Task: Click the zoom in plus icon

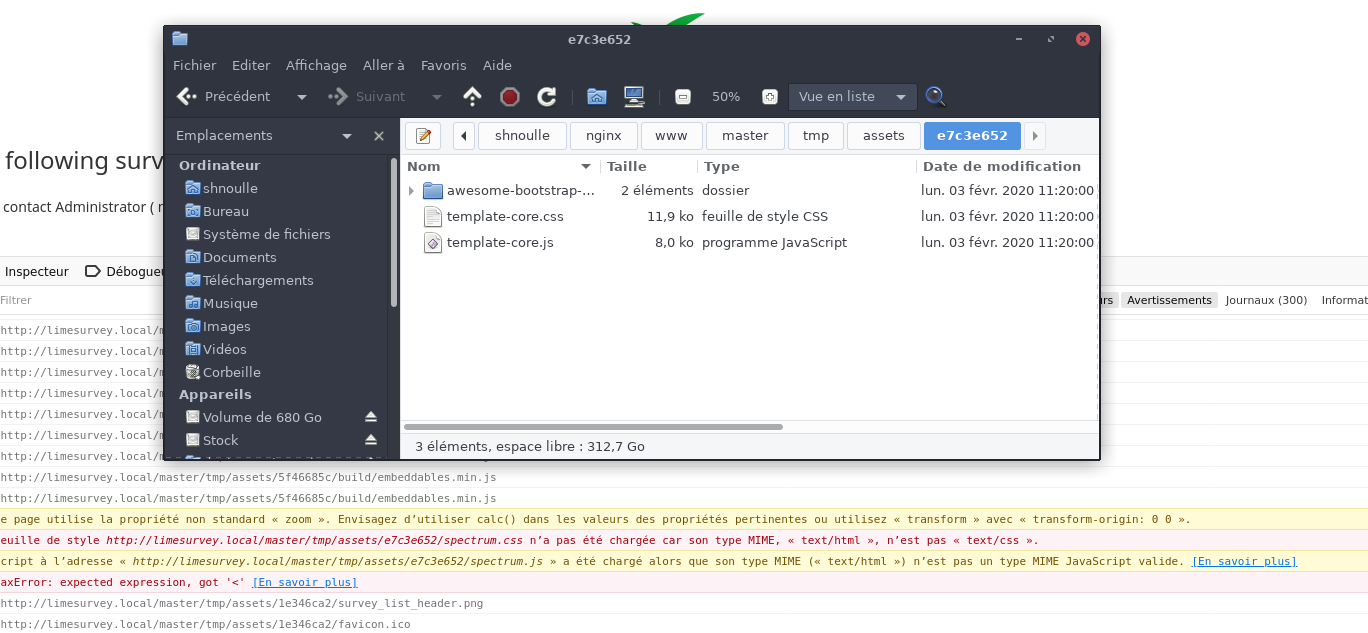Action: 769,97
